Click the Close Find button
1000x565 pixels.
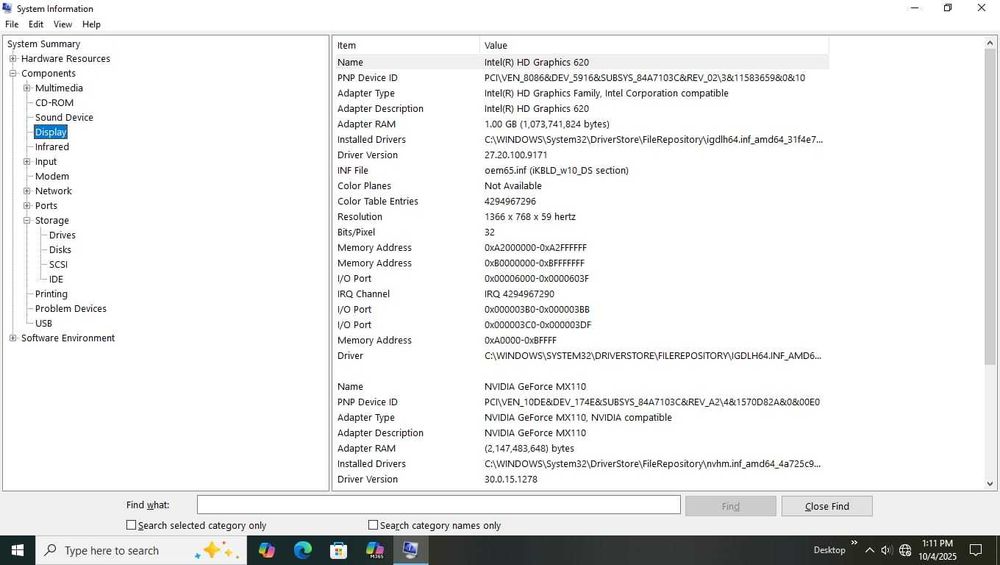tap(827, 506)
